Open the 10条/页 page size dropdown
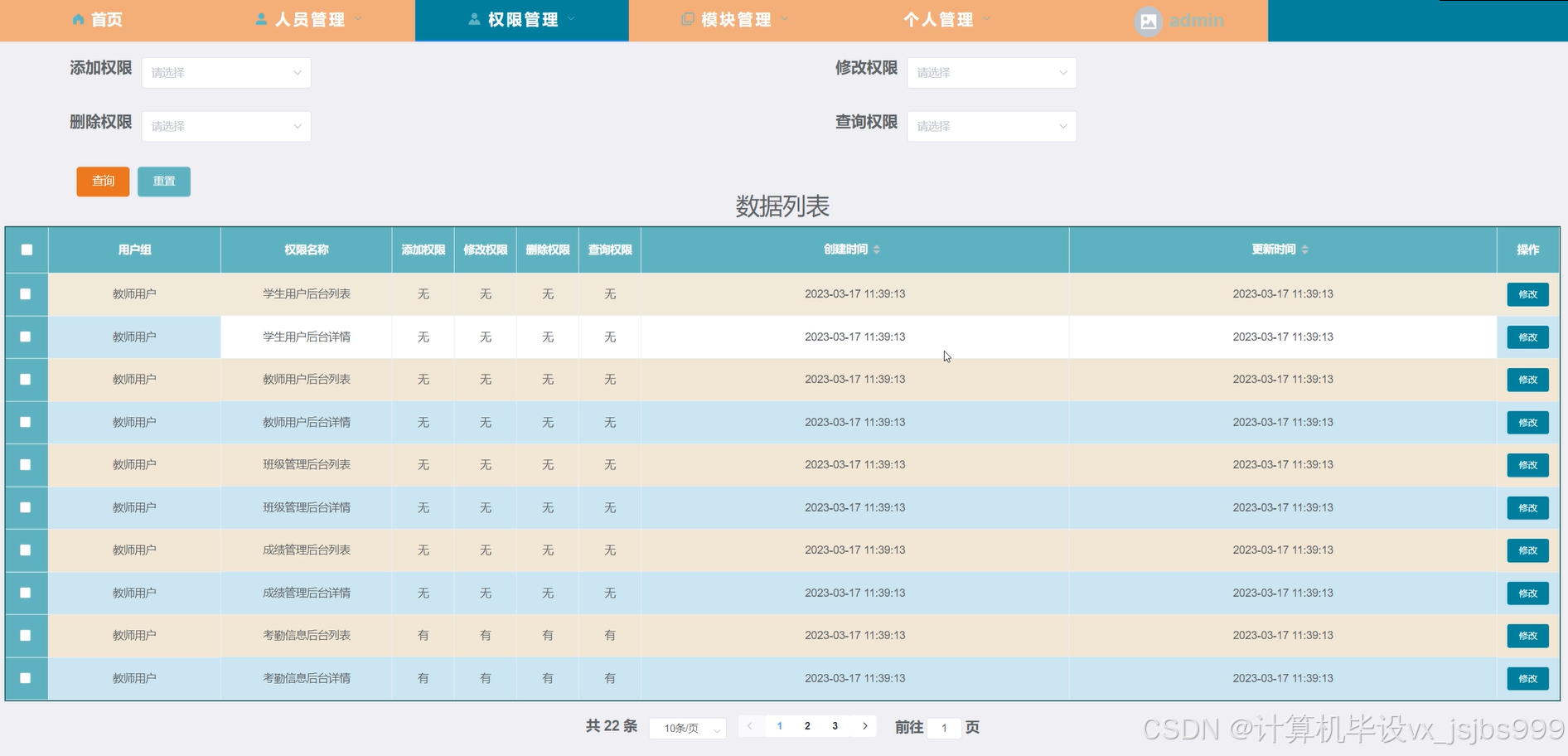This screenshot has height=756, width=1568. [x=688, y=728]
